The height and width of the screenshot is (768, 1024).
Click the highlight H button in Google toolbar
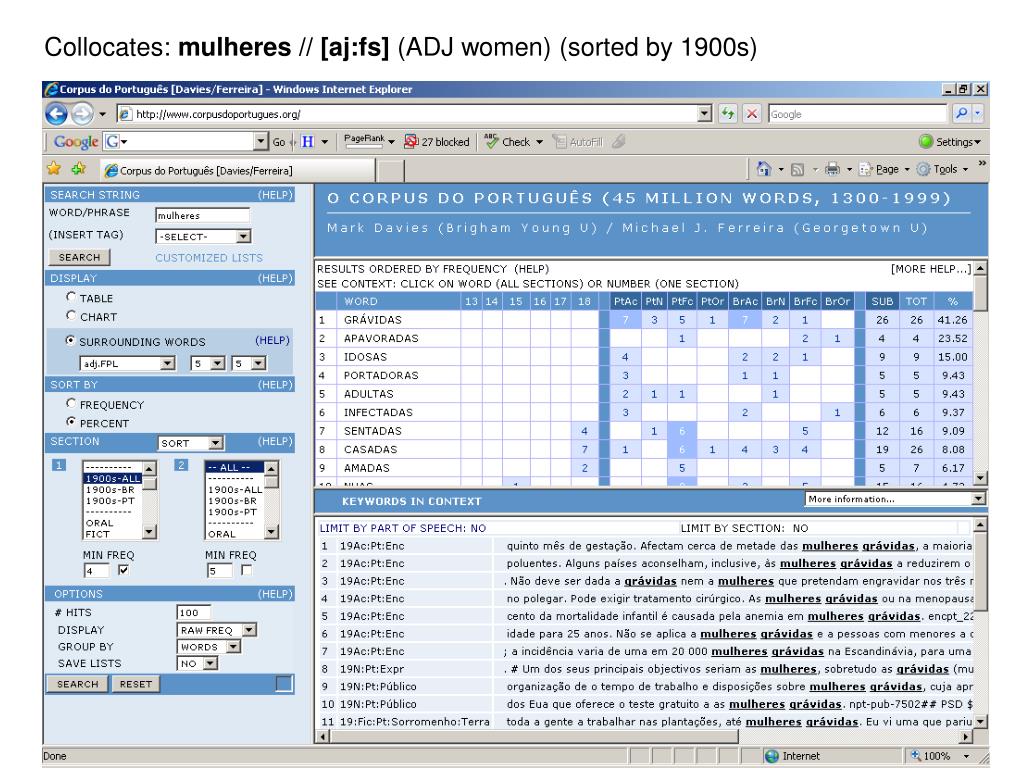308,141
